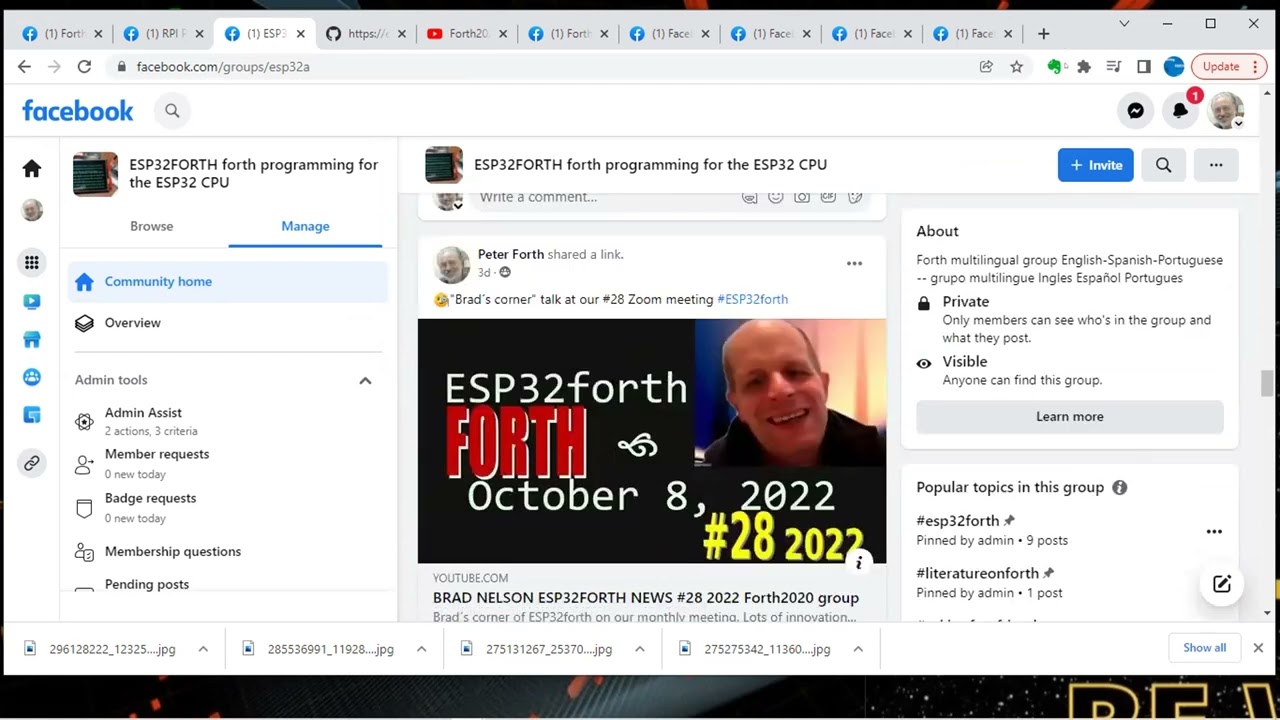This screenshot has width=1280, height=720.
Task: Open the tab search dropdown arrow
Action: point(1124,23)
